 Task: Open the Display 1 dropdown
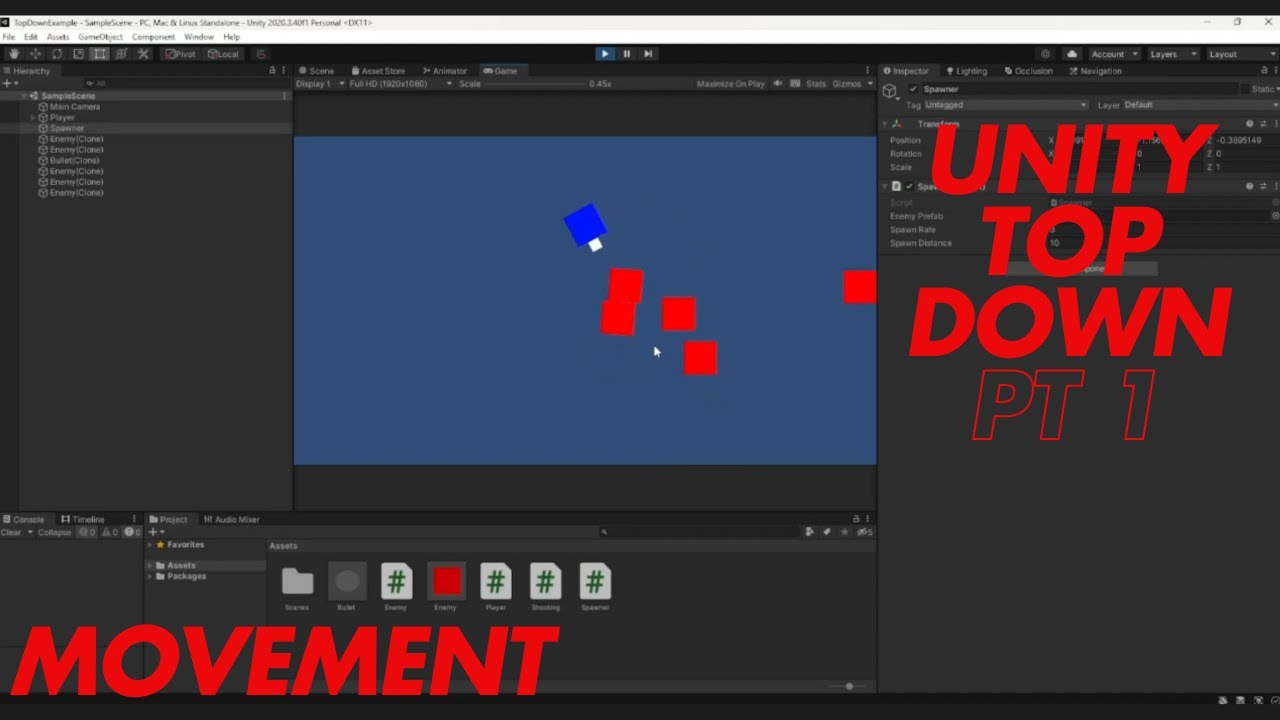319,84
